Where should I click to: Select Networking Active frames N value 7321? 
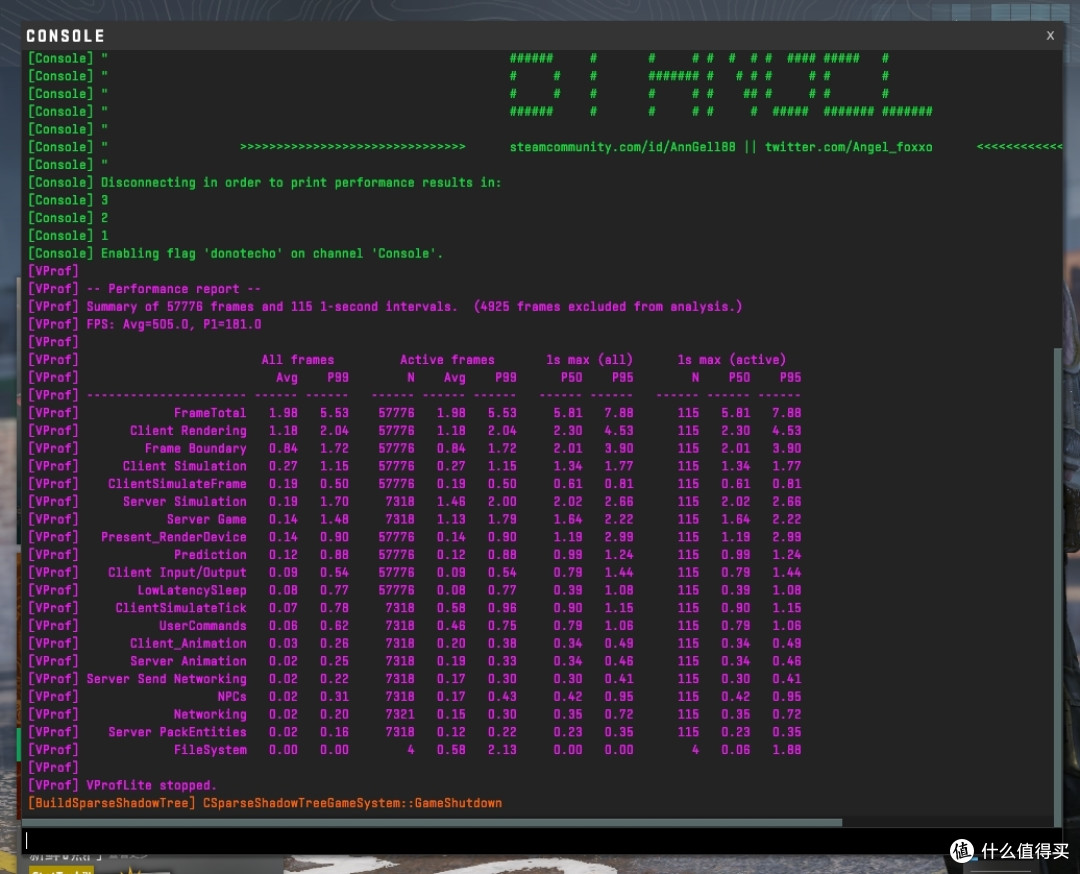(x=399, y=714)
